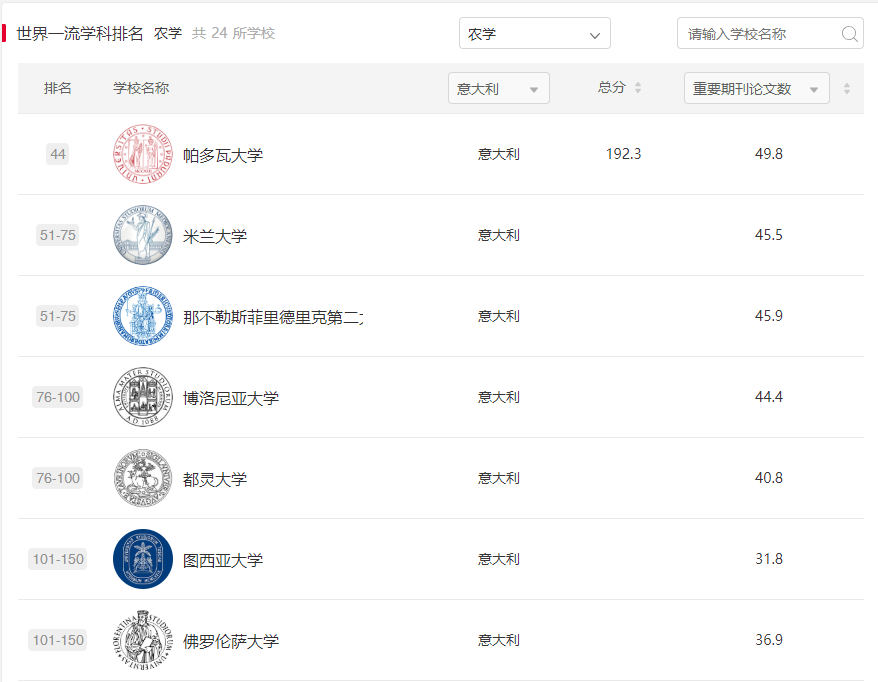This screenshot has width=878, height=682.
Task: Click the ranking banner red accent icon
Action: (8, 32)
